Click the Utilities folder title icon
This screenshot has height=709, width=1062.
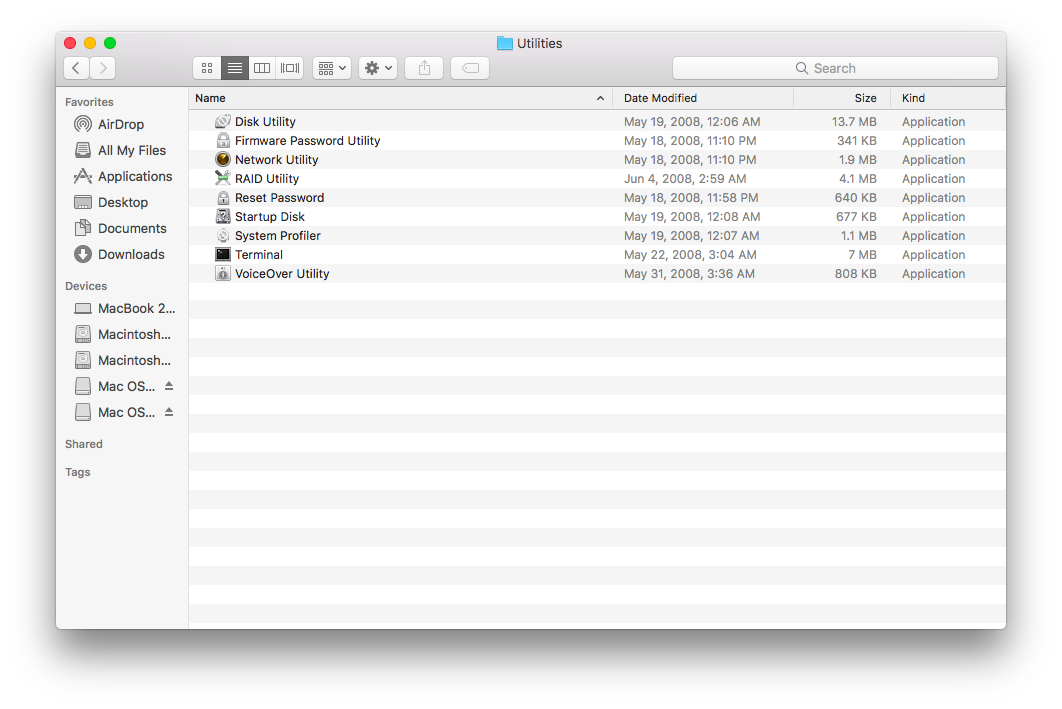point(505,43)
